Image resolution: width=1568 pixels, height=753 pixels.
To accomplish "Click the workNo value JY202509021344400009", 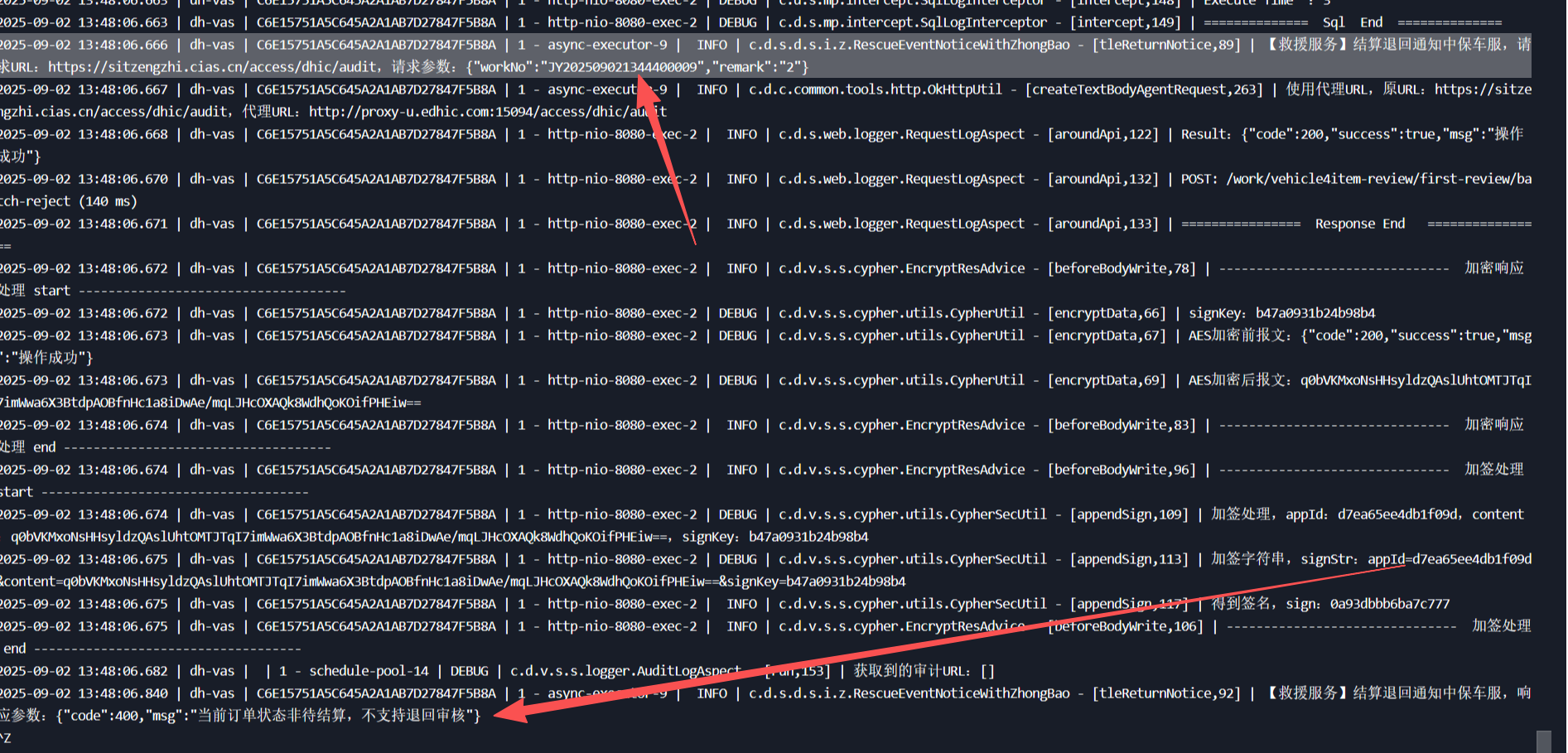I will (x=618, y=67).
